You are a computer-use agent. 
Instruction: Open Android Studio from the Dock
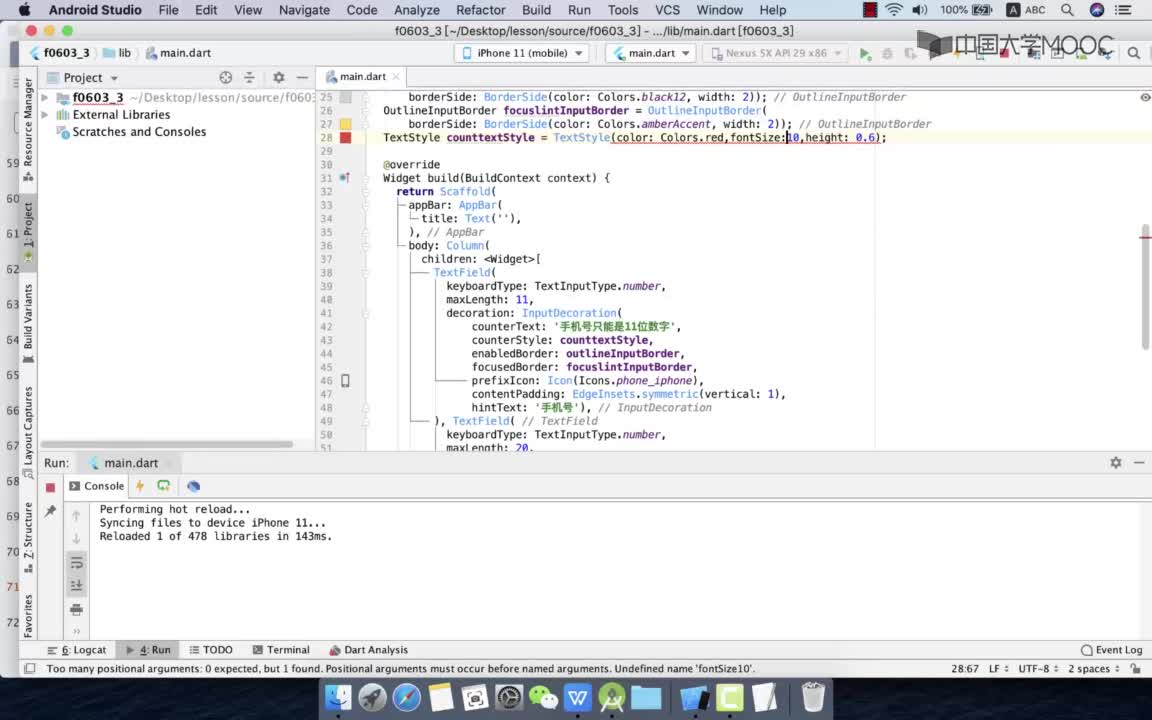pos(611,697)
